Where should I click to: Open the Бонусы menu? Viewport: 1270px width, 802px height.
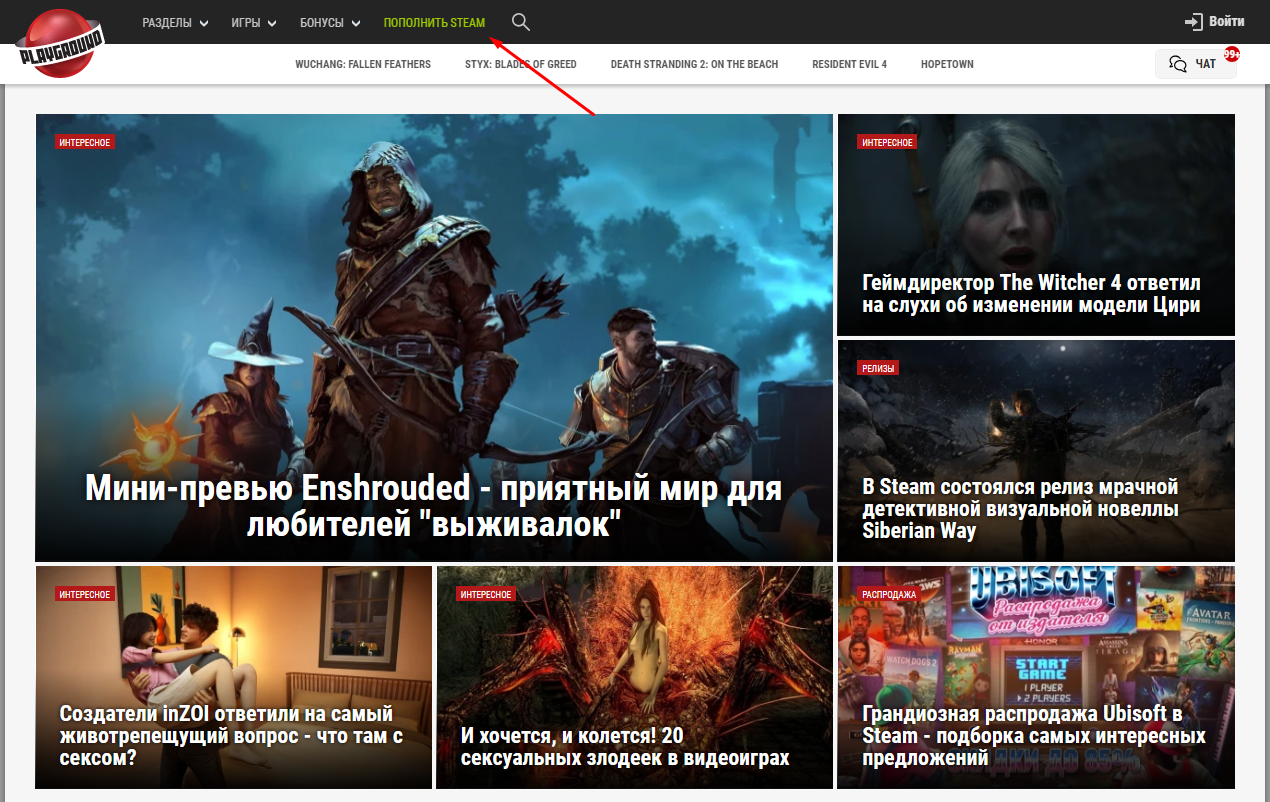[x=331, y=22]
